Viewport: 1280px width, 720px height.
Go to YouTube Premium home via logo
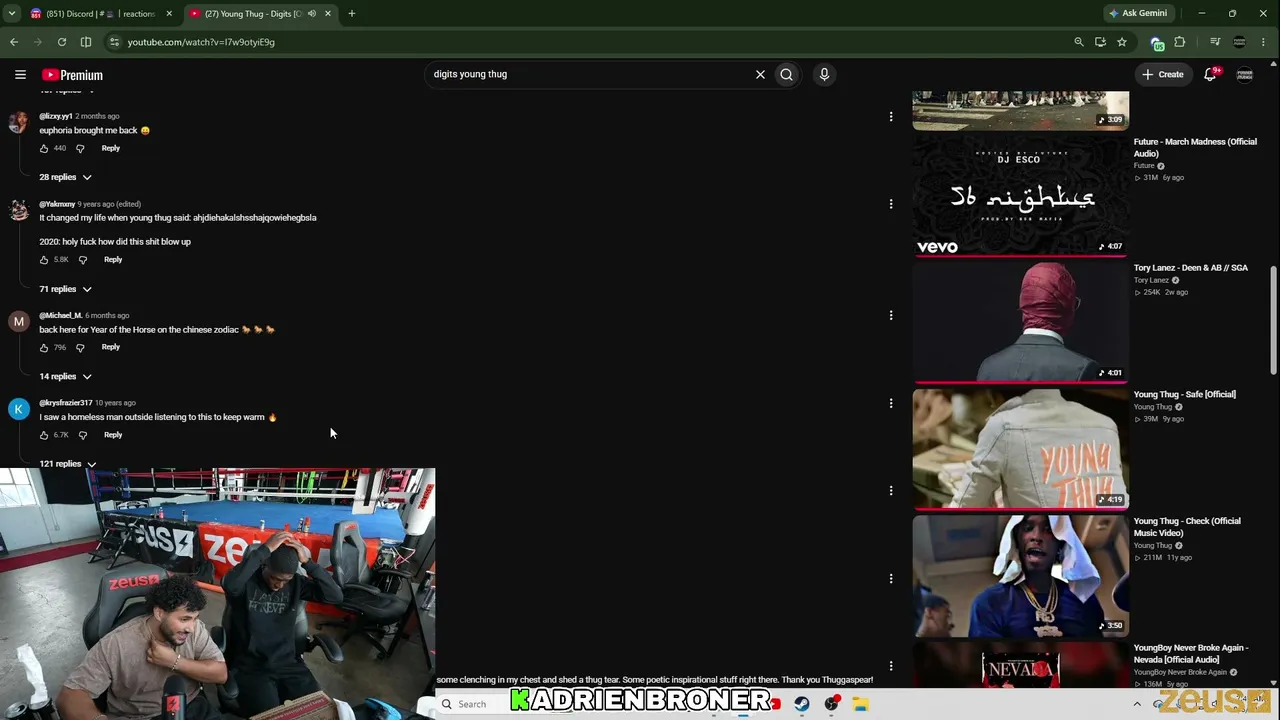(72, 75)
